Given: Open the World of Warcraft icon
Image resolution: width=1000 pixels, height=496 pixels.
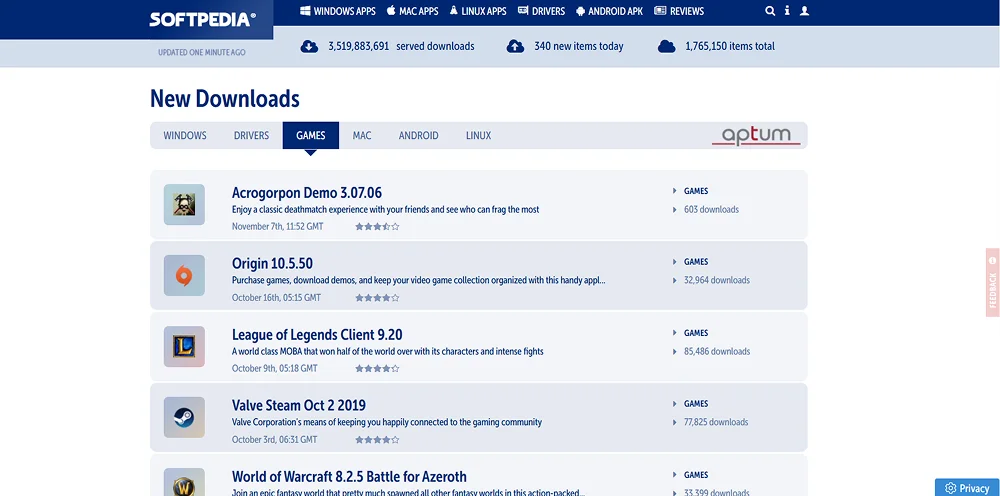Looking at the screenshot, I should pyautogui.click(x=184, y=482).
